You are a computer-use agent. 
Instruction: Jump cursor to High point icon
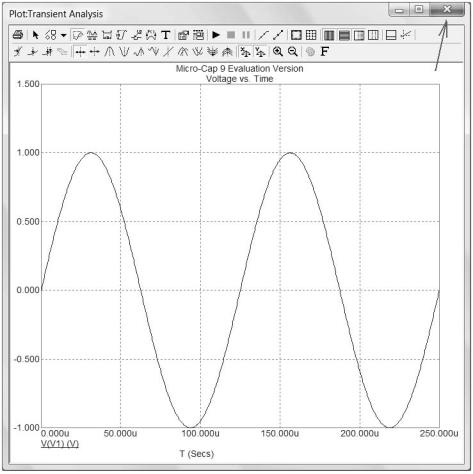click(139, 51)
